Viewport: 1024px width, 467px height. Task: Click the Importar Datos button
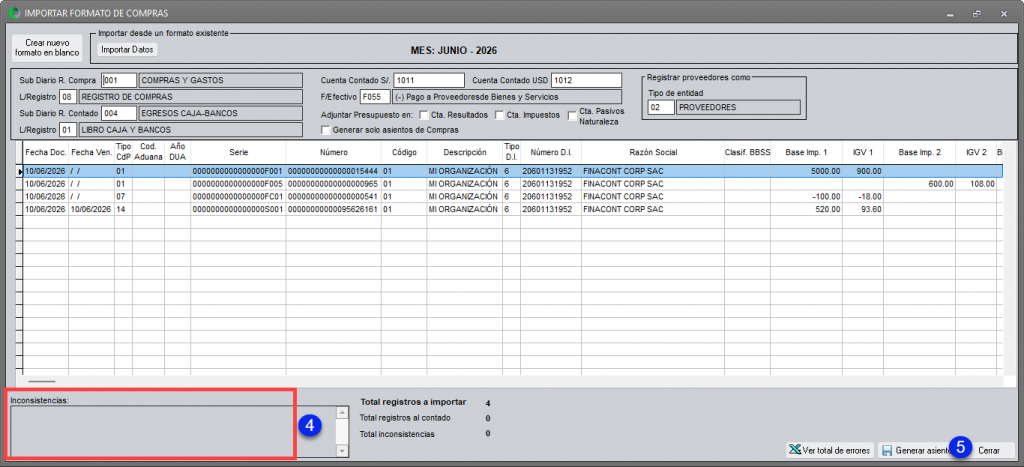[x=128, y=49]
